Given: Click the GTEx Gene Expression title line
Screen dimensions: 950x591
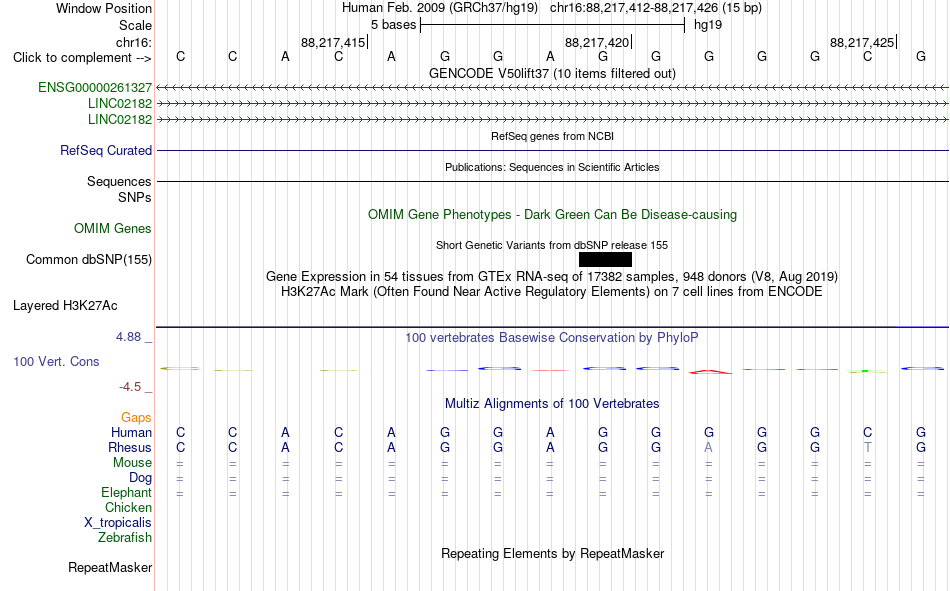Looking at the screenshot, I should click(552, 276).
